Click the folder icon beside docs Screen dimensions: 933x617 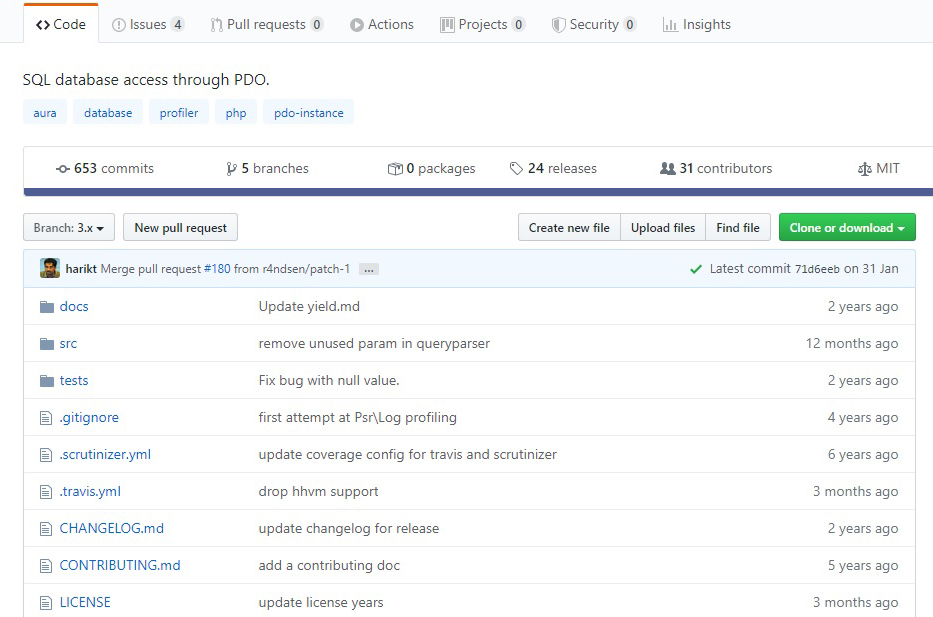(45, 306)
